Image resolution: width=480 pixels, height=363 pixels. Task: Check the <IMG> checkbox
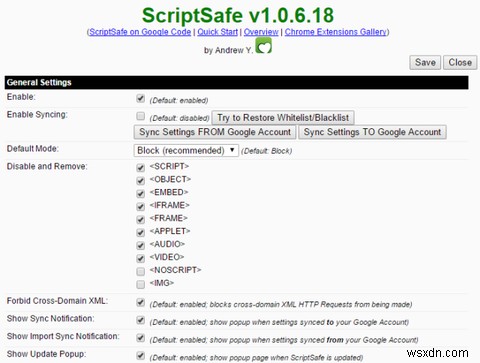(x=141, y=284)
